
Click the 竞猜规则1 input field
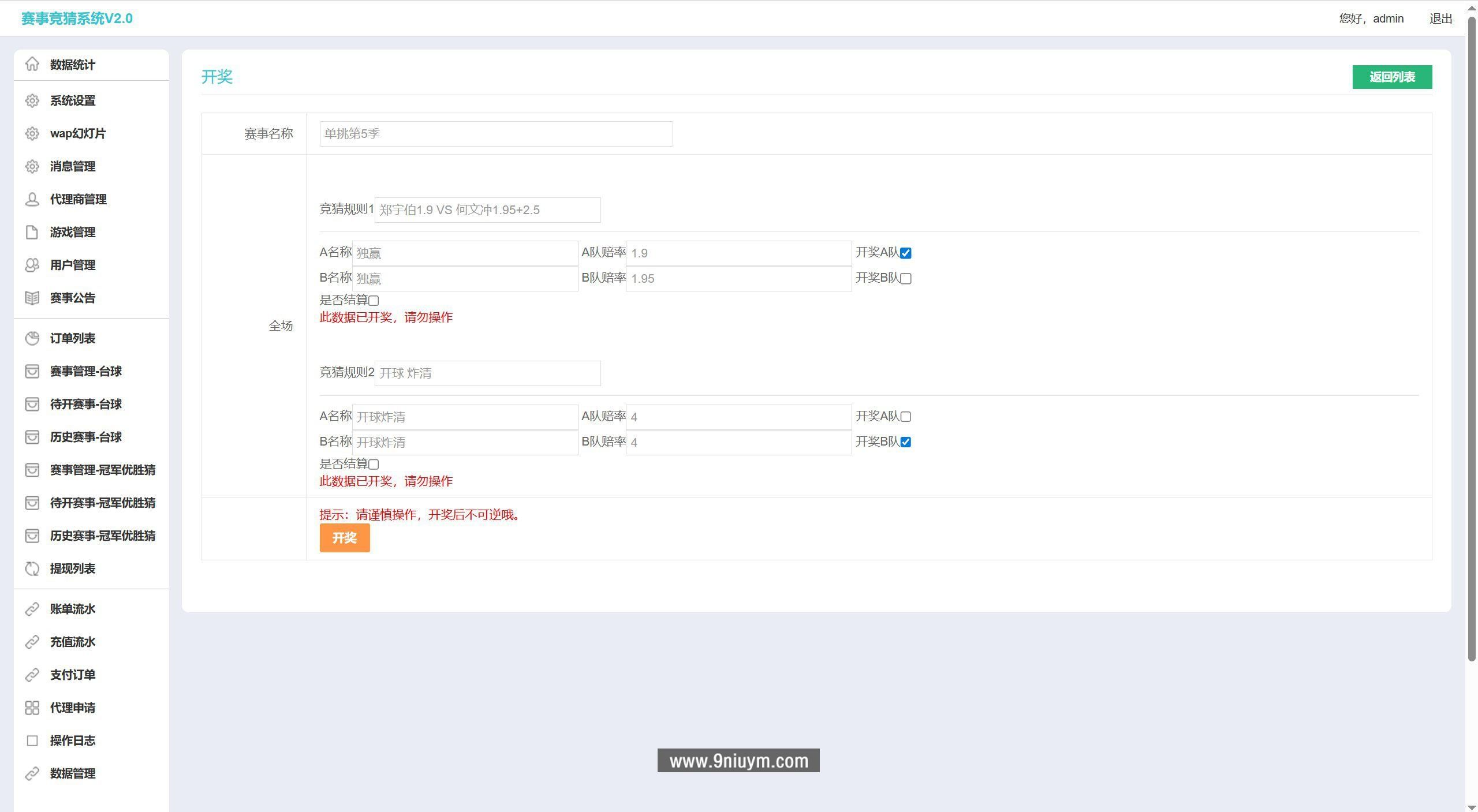[487, 210]
